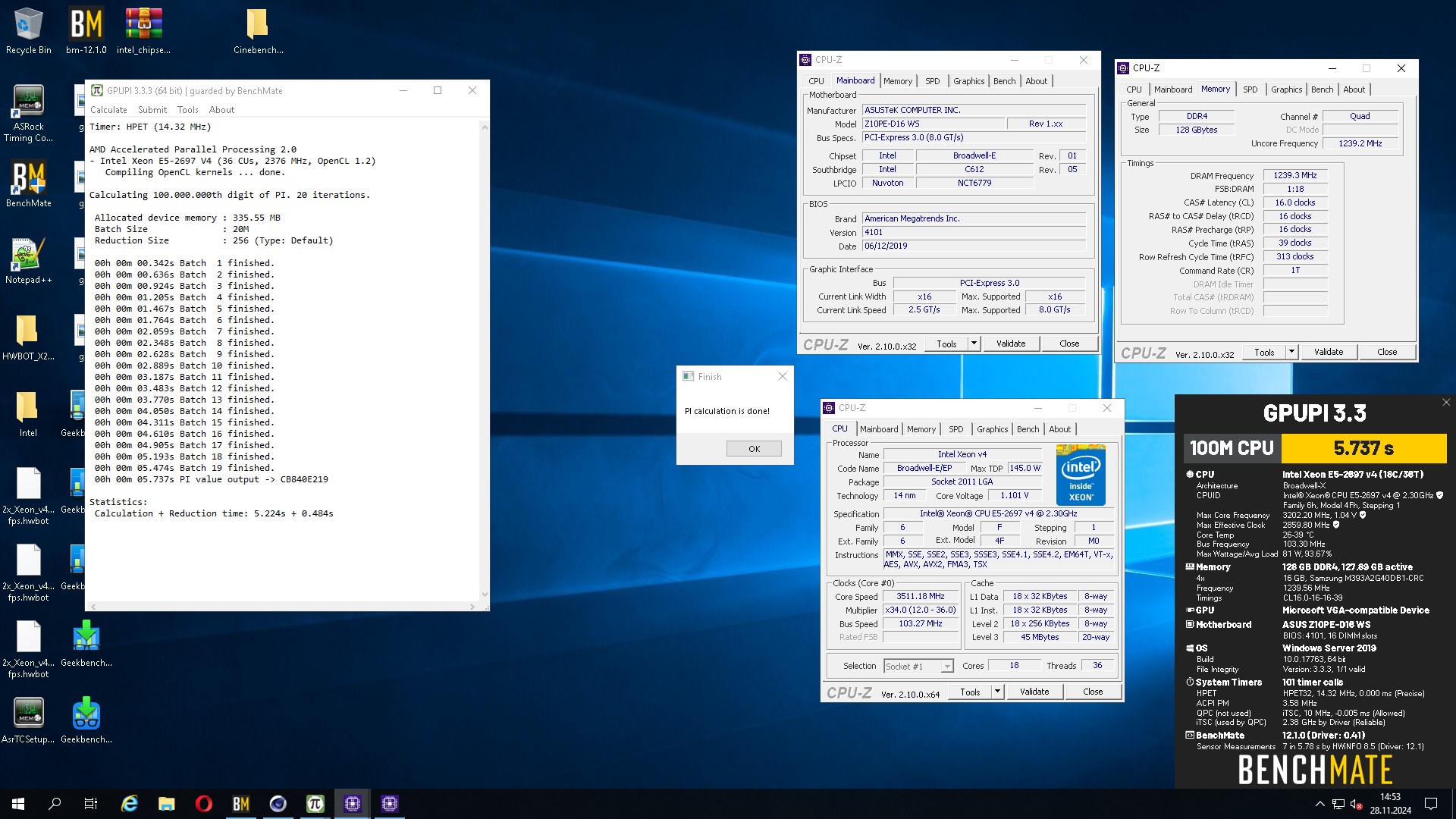Switch to first CPU-Z taskbar icon
1456x819 pixels.
353,804
